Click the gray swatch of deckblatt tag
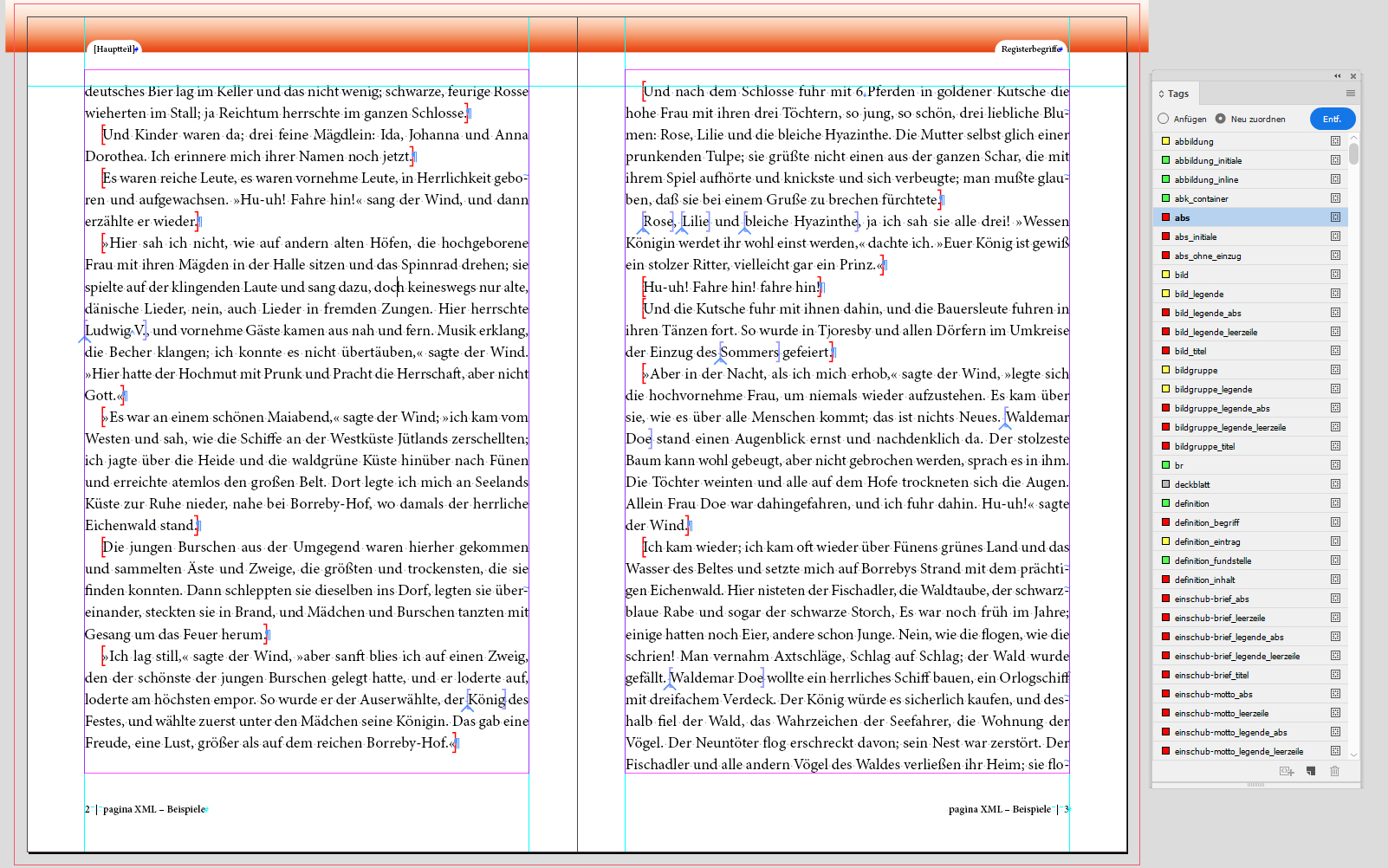 (1165, 484)
